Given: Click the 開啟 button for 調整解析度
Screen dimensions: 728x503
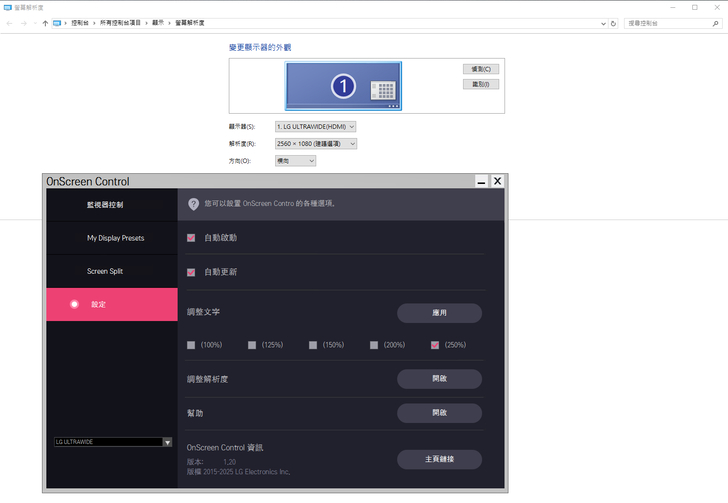Looking at the screenshot, I should 439,379.
